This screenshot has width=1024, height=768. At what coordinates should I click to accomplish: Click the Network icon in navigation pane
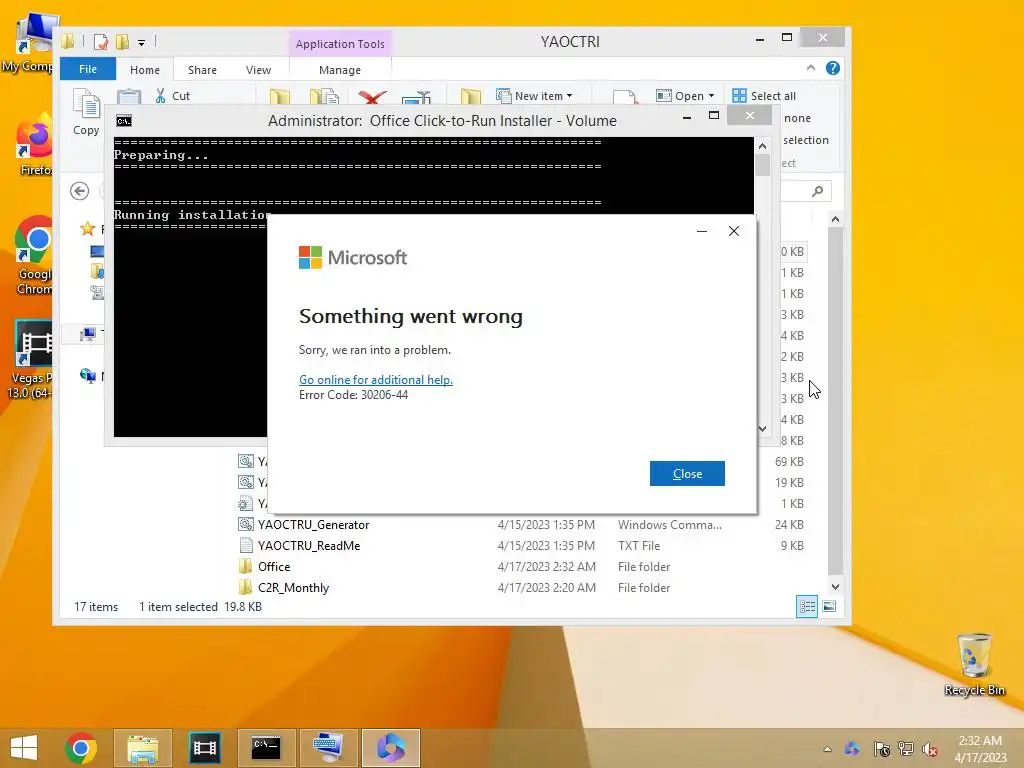88,376
